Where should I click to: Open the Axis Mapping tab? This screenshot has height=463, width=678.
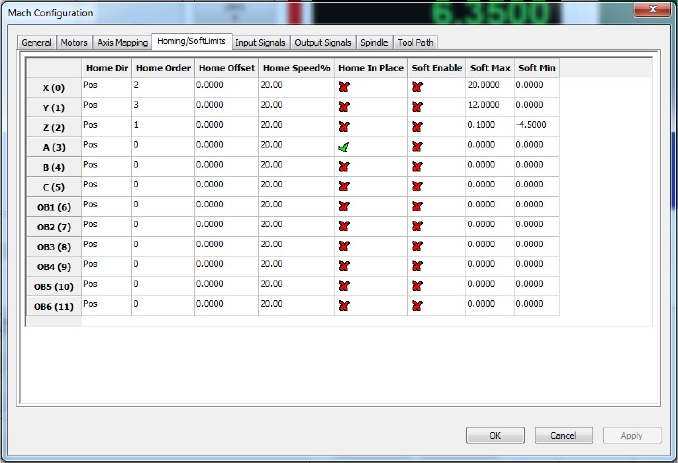[x=122, y=42]
